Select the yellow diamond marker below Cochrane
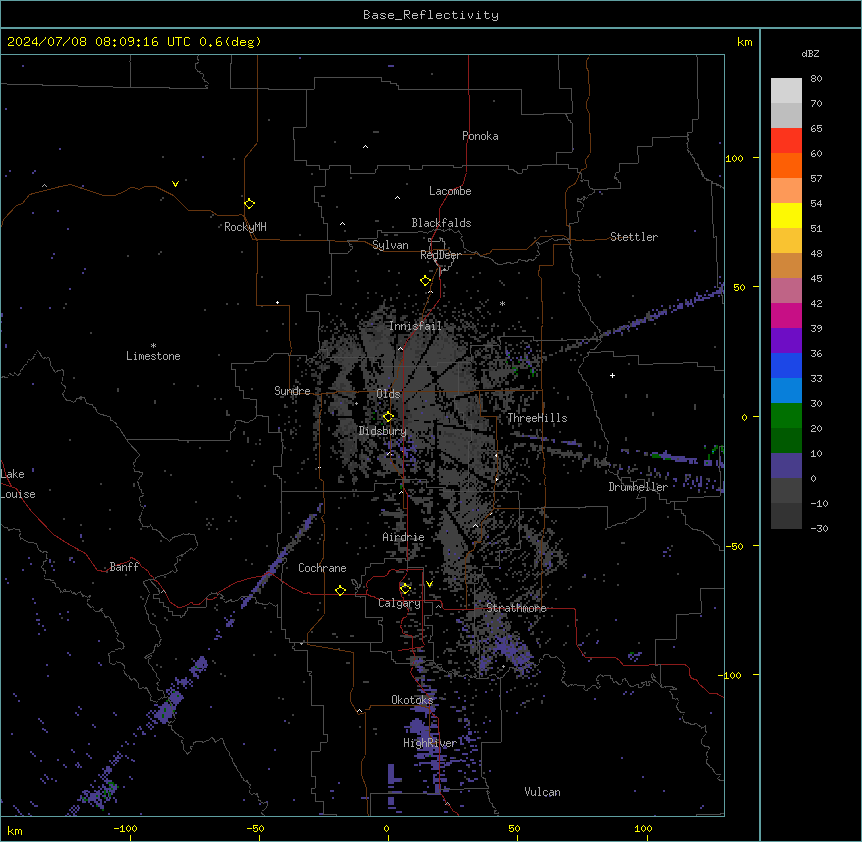This screenshot has height=842, width=862. pos(340,590)
